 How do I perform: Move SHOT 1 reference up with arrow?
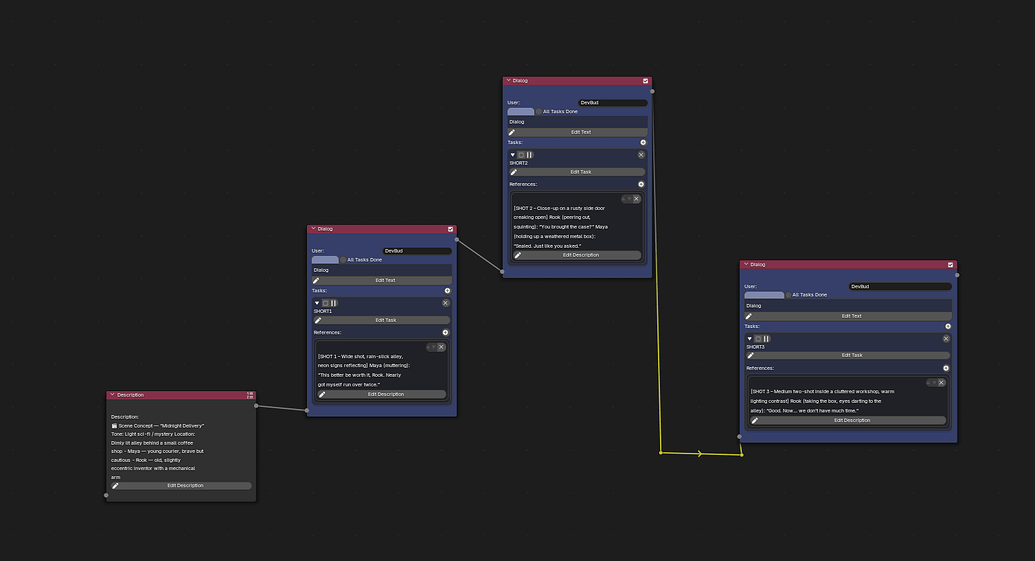point(428,347)
